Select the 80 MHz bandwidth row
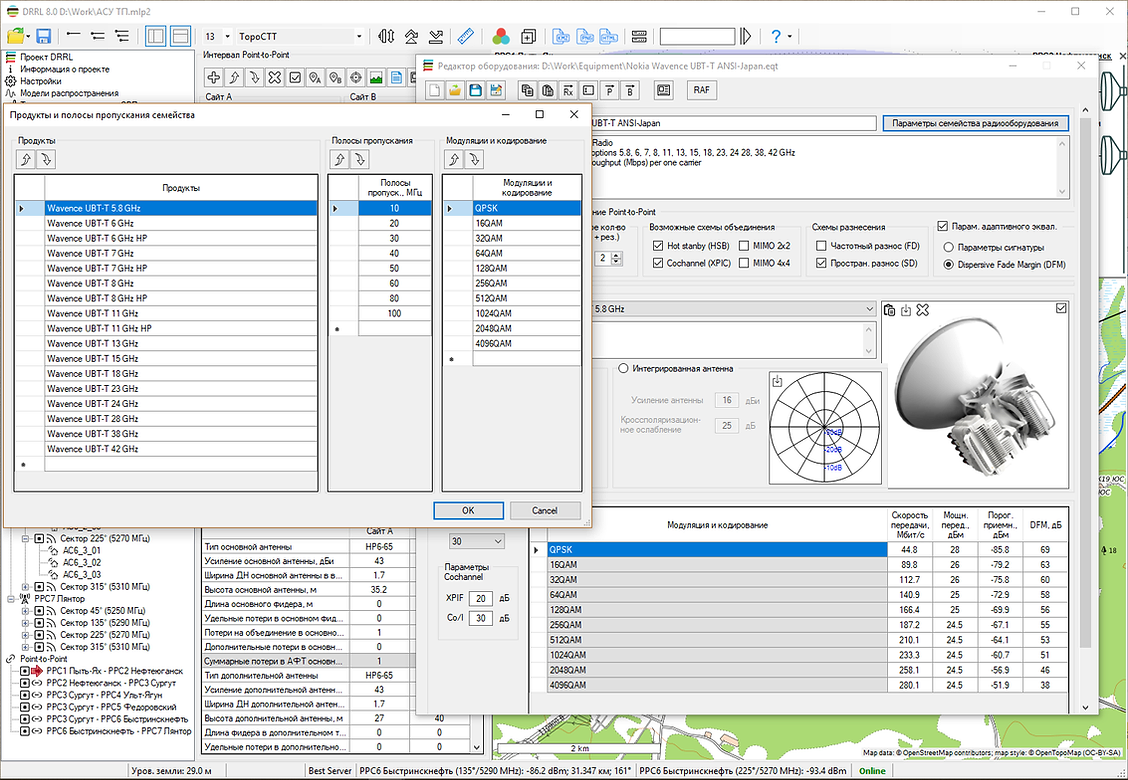Viewport: 1128px width, 780px height. click(x=394, y=298)
